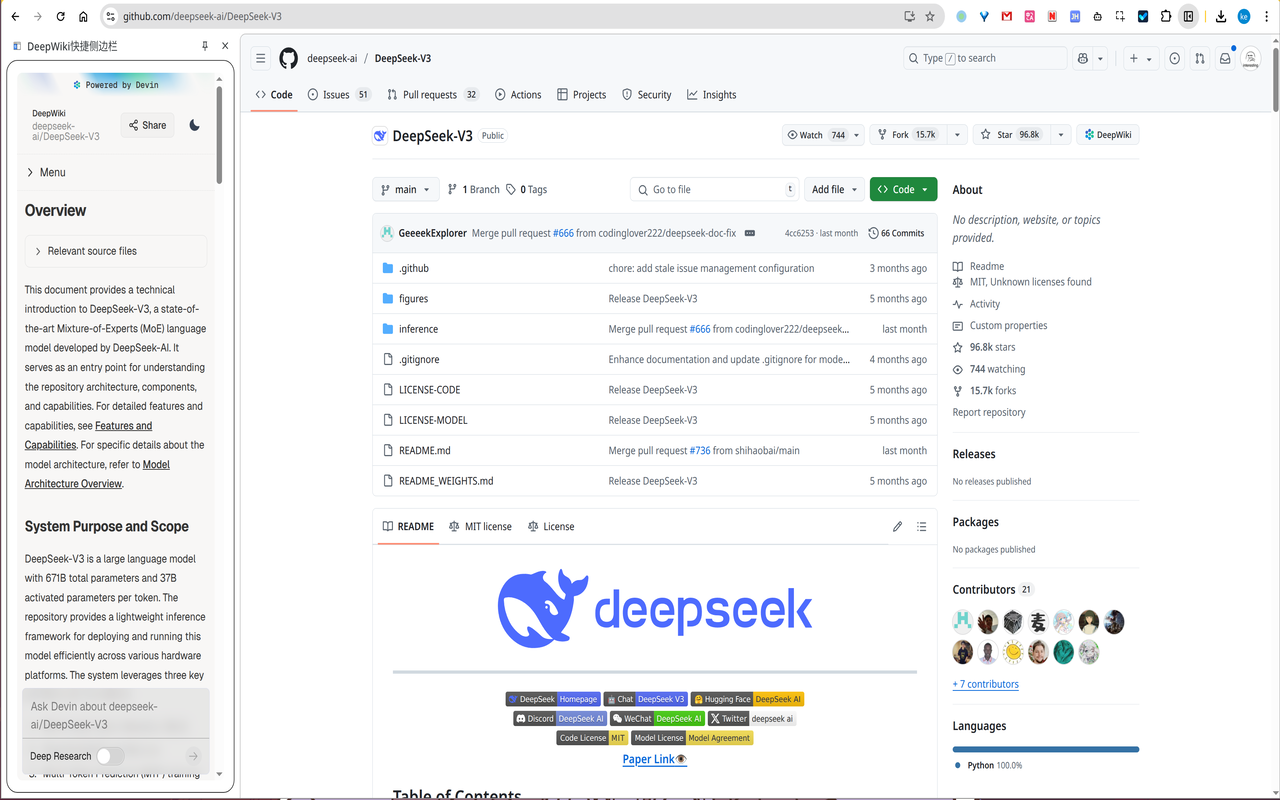Toggle dark mode moon icon in DeepWiki sidebar
The image size is (1280, 800).
coord(194,125)
